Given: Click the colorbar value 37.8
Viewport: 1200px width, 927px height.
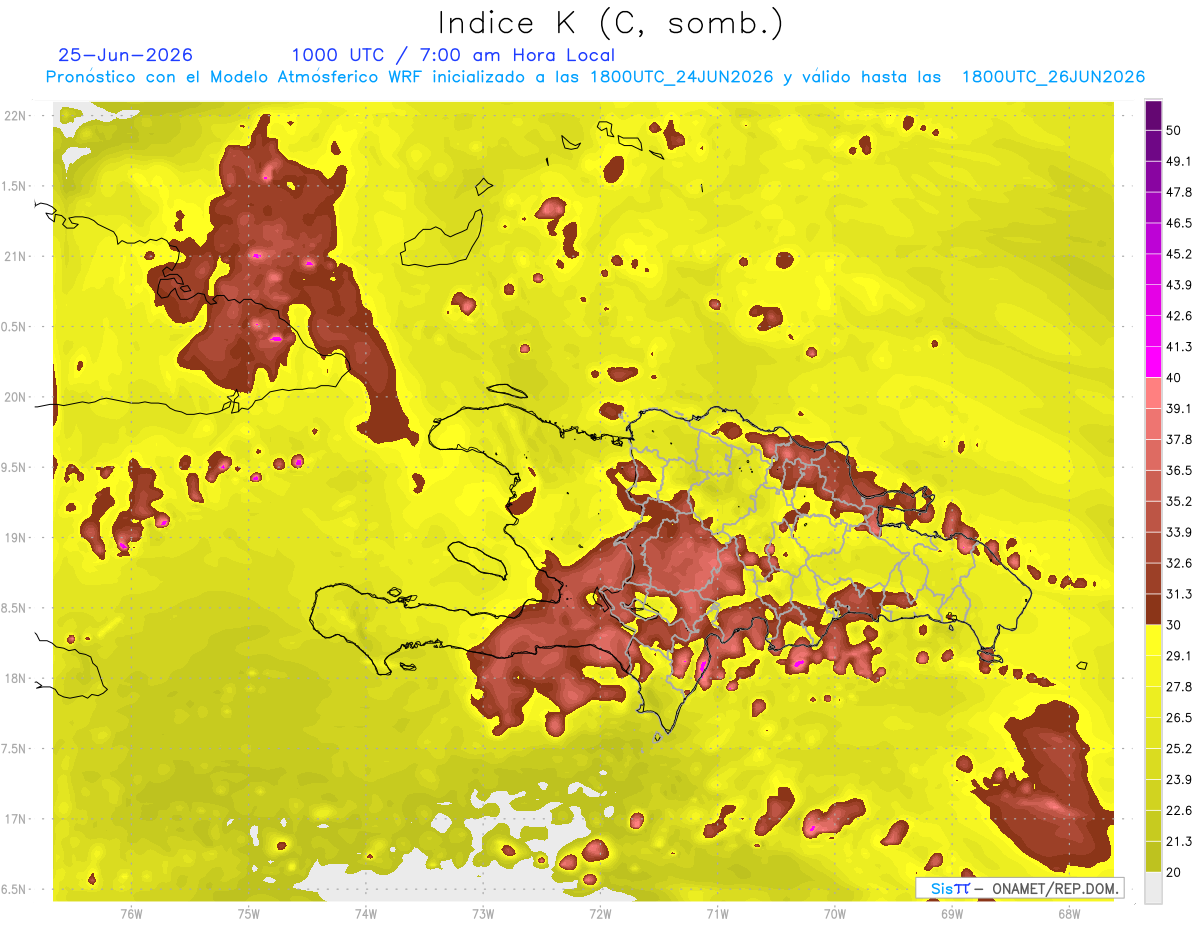Looking at the screenshot, I should 1179,439.
